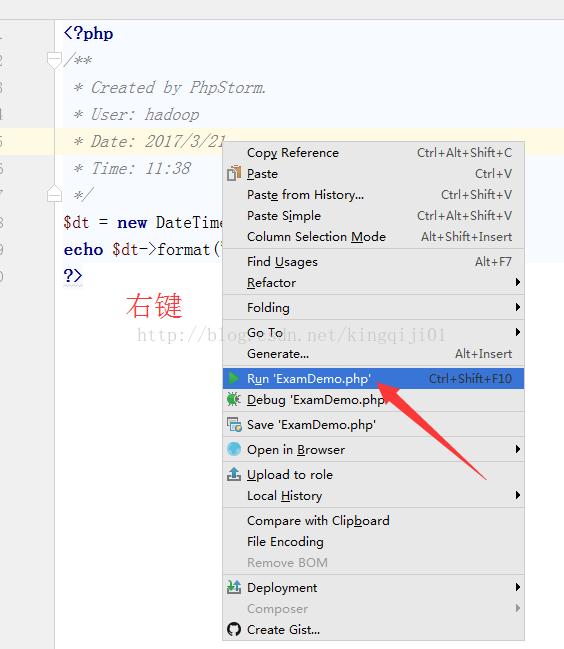Click the 'new' keyword in the code
The image size is (564, 649).
pos(132,223)
